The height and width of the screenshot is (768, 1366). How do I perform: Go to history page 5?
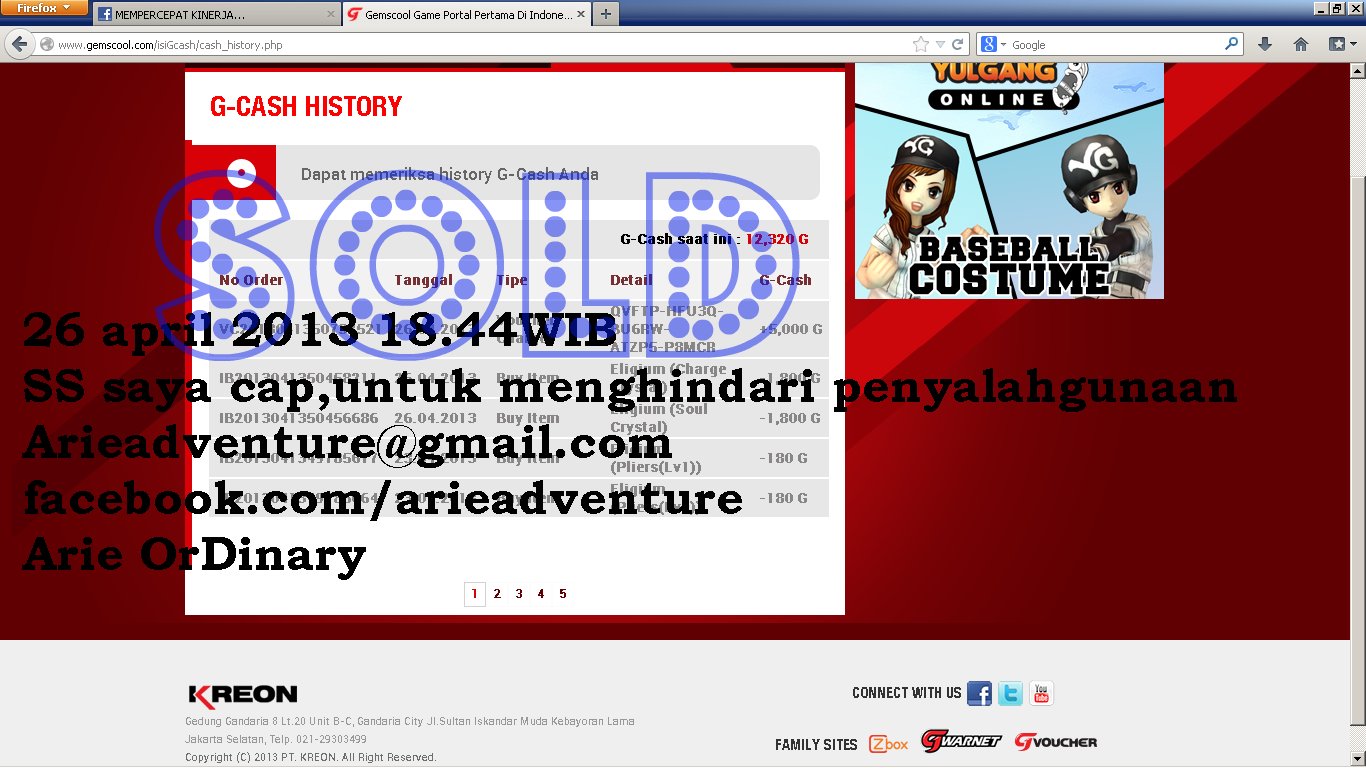(x=563, y=594)
